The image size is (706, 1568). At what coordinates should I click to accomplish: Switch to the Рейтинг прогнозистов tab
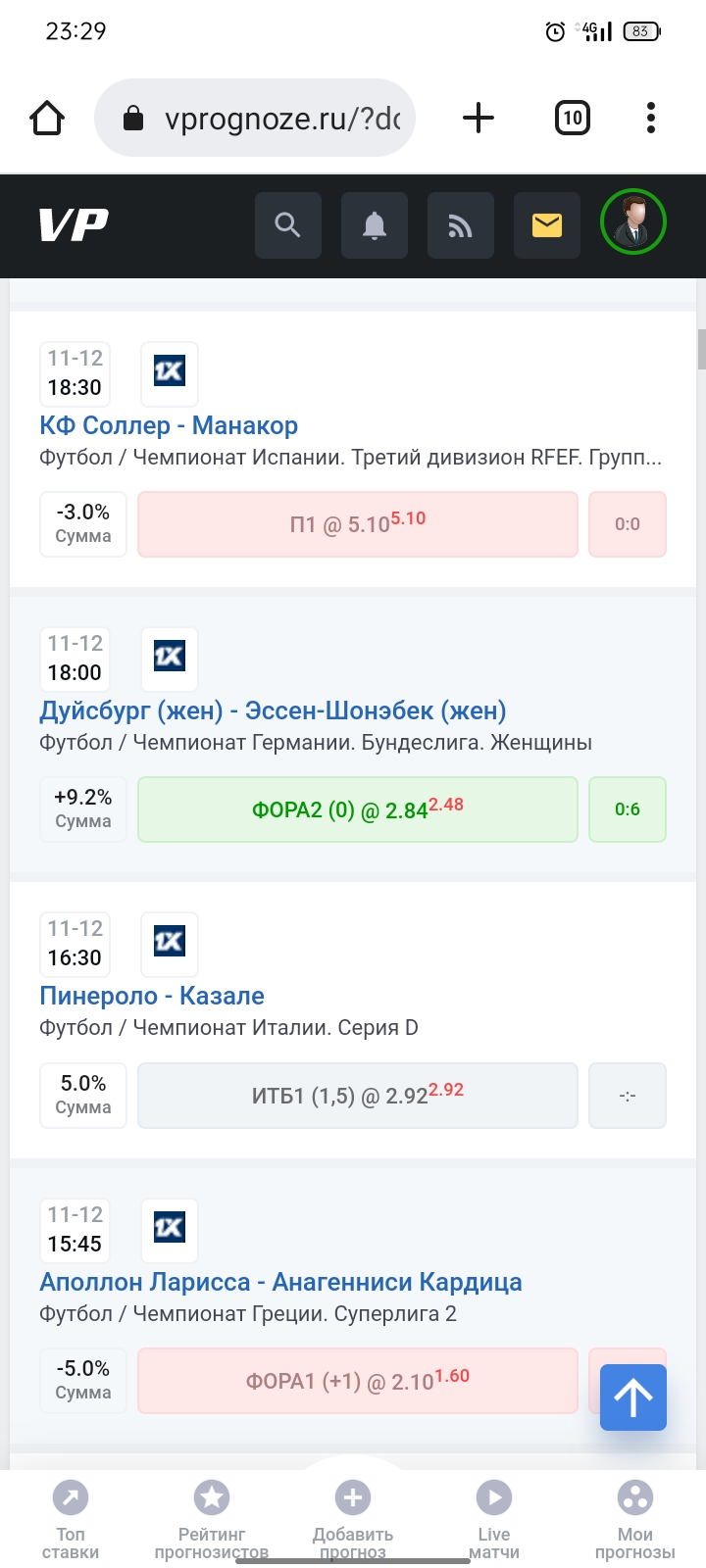coord(212,1517)
